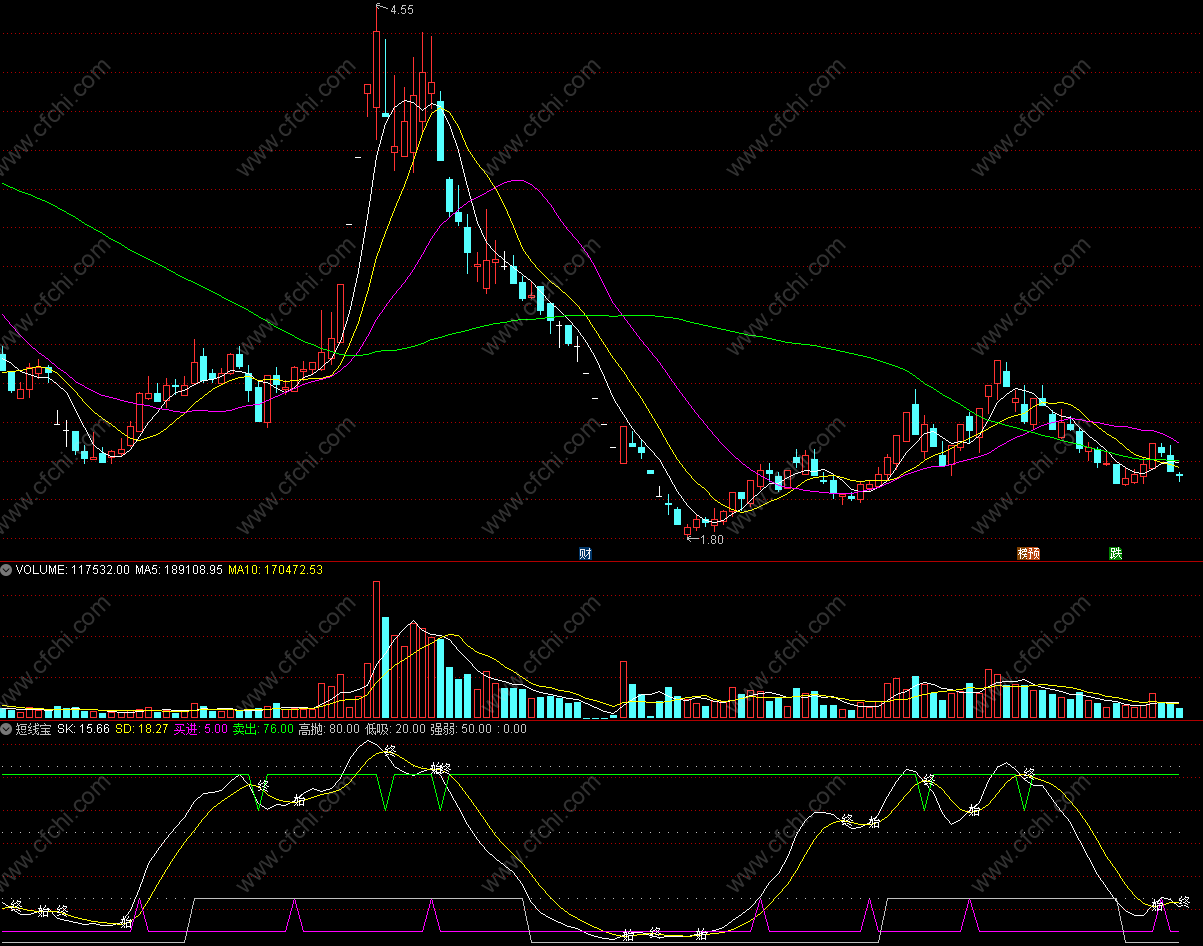1203x946 pixels.
Task: Click the 强弱: 50.00 label
Action: click(x=461, y=729)
